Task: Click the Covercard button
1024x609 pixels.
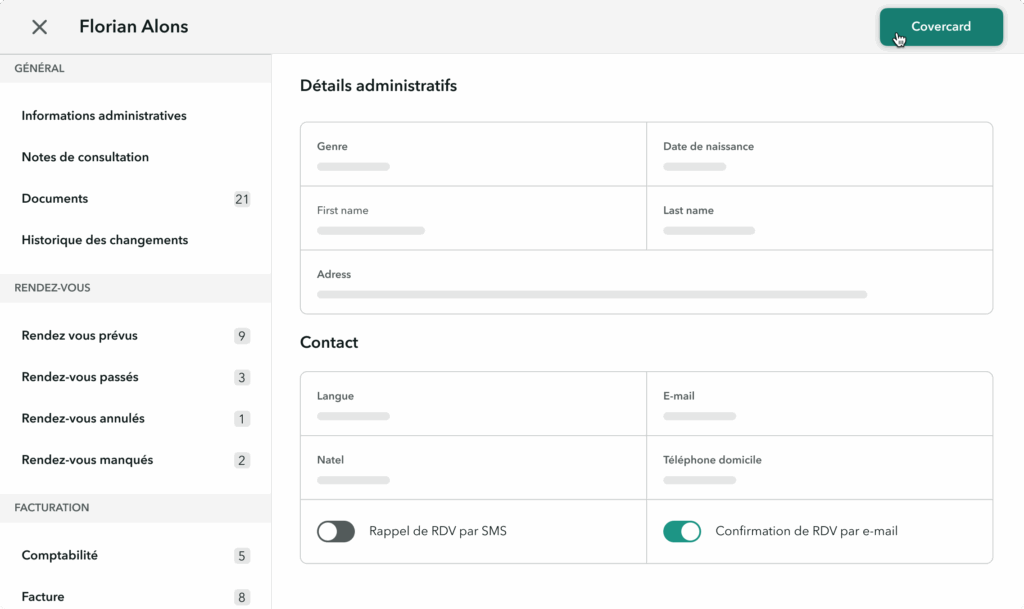Action: click(x=941, y=27)
